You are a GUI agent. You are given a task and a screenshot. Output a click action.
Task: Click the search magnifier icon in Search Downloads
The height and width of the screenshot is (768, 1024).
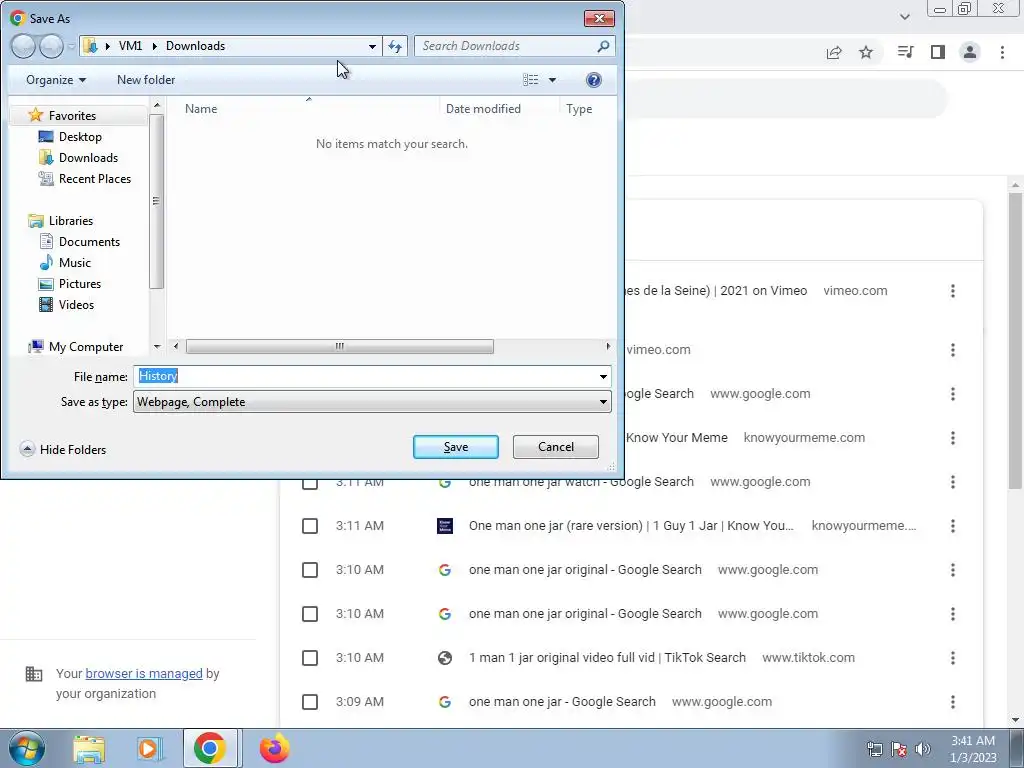pos(603,46)
